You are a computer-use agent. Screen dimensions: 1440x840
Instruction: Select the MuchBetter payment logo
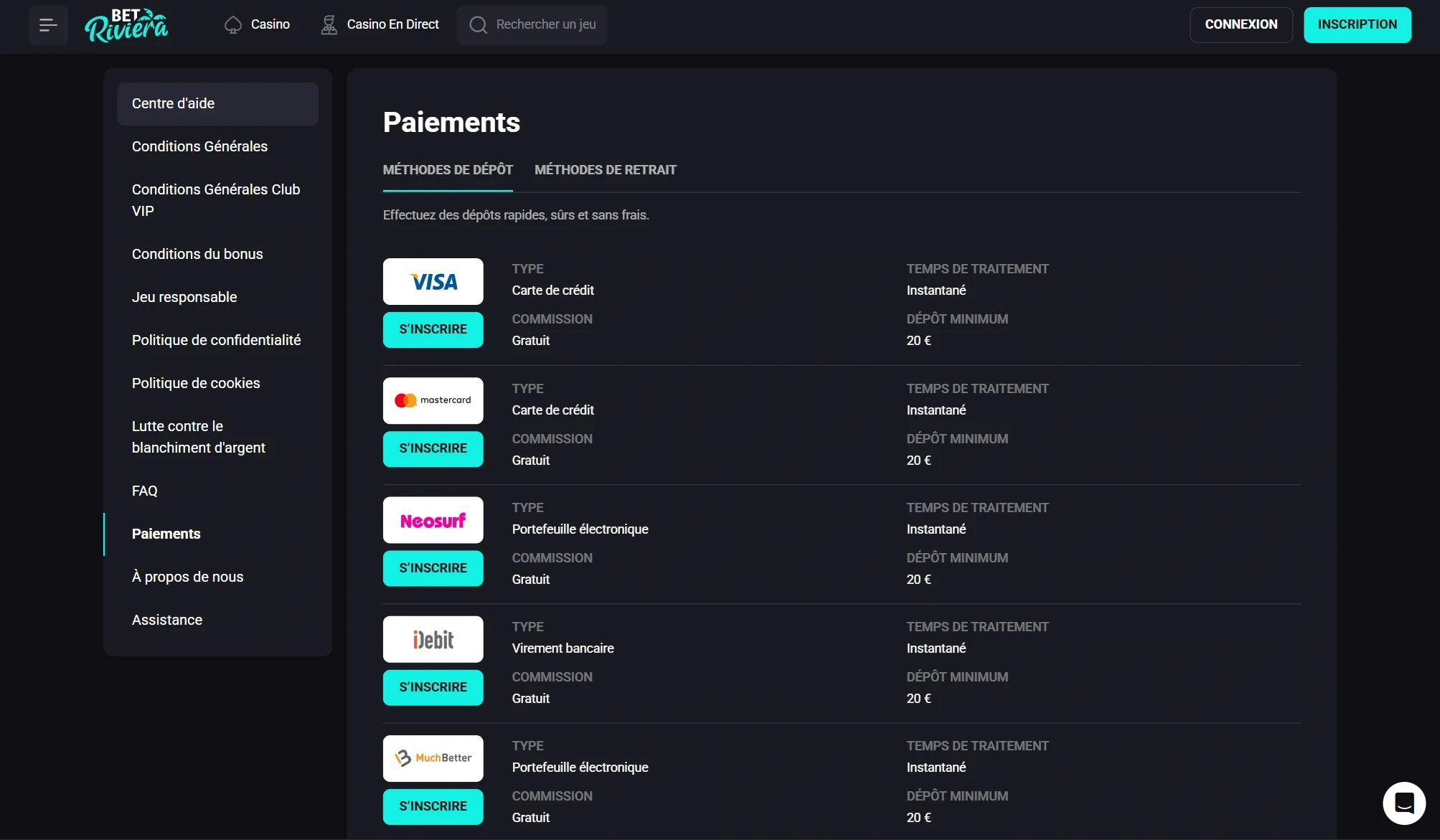pos(433,758)
